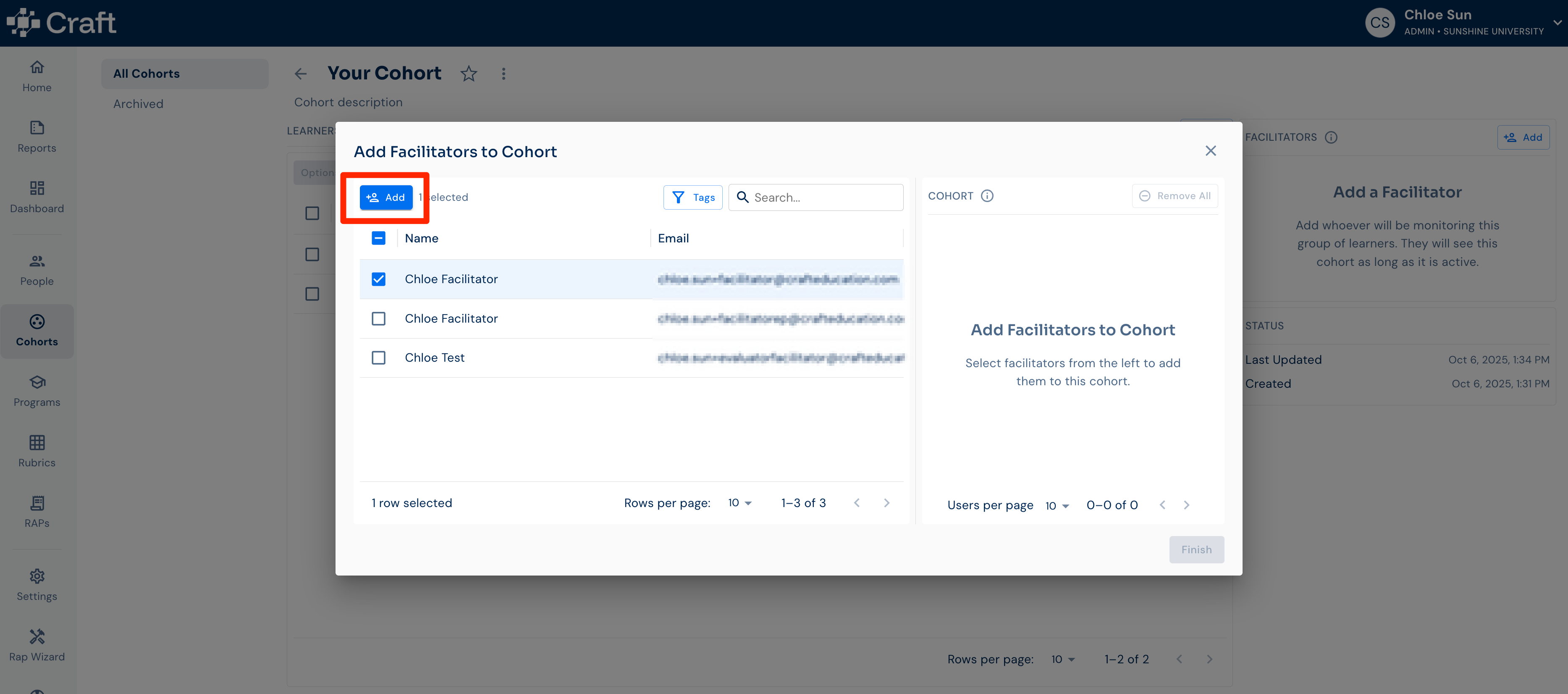Select the All Cohorts tab

coord(184,74)
